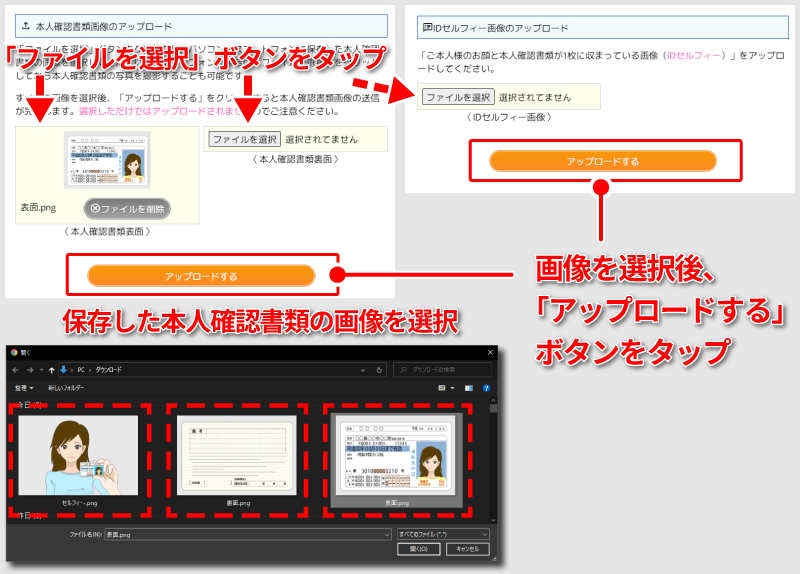Viewport: 800px width, 574px height.
Task: Open the file dialog help icon
Action: click(x=487, y=387)
